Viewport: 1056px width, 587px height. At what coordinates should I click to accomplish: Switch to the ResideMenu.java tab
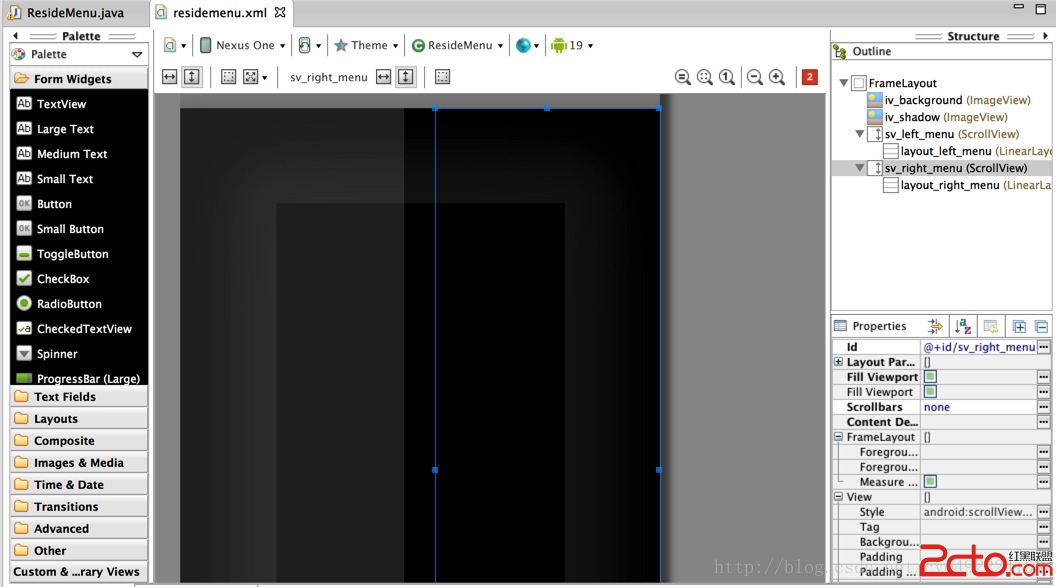tap(75, 12)
